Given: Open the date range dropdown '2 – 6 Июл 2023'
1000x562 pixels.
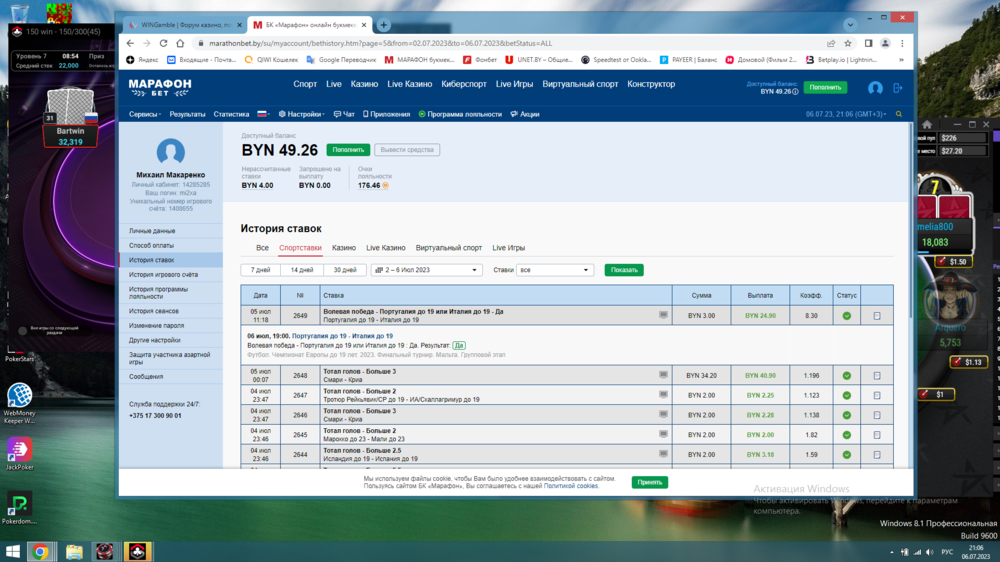Looking at the screenshot, I should 426,270.
